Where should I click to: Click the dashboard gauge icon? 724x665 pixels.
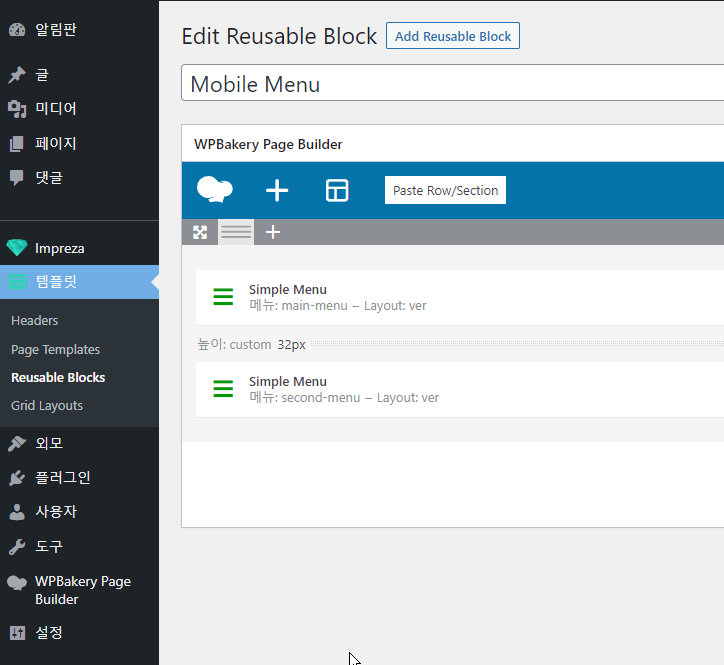coord(17,30)
